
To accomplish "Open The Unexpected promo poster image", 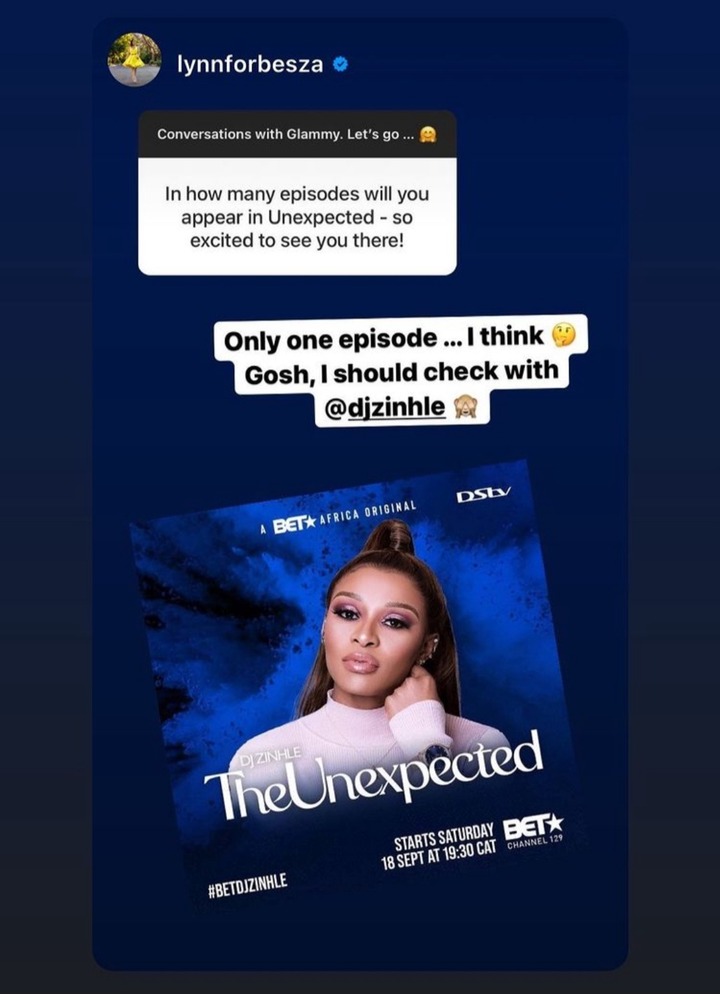I will (x=356, y=686).
